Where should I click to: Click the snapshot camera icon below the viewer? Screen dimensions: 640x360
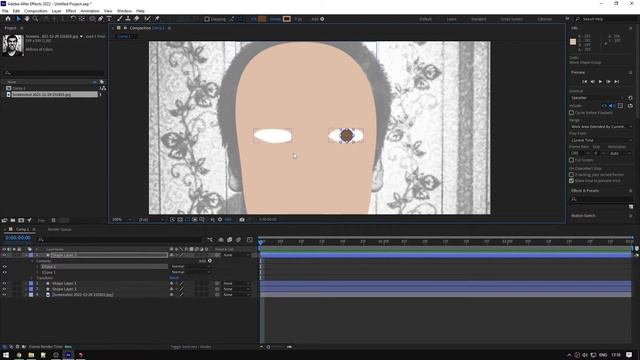(x=242, y=220)
